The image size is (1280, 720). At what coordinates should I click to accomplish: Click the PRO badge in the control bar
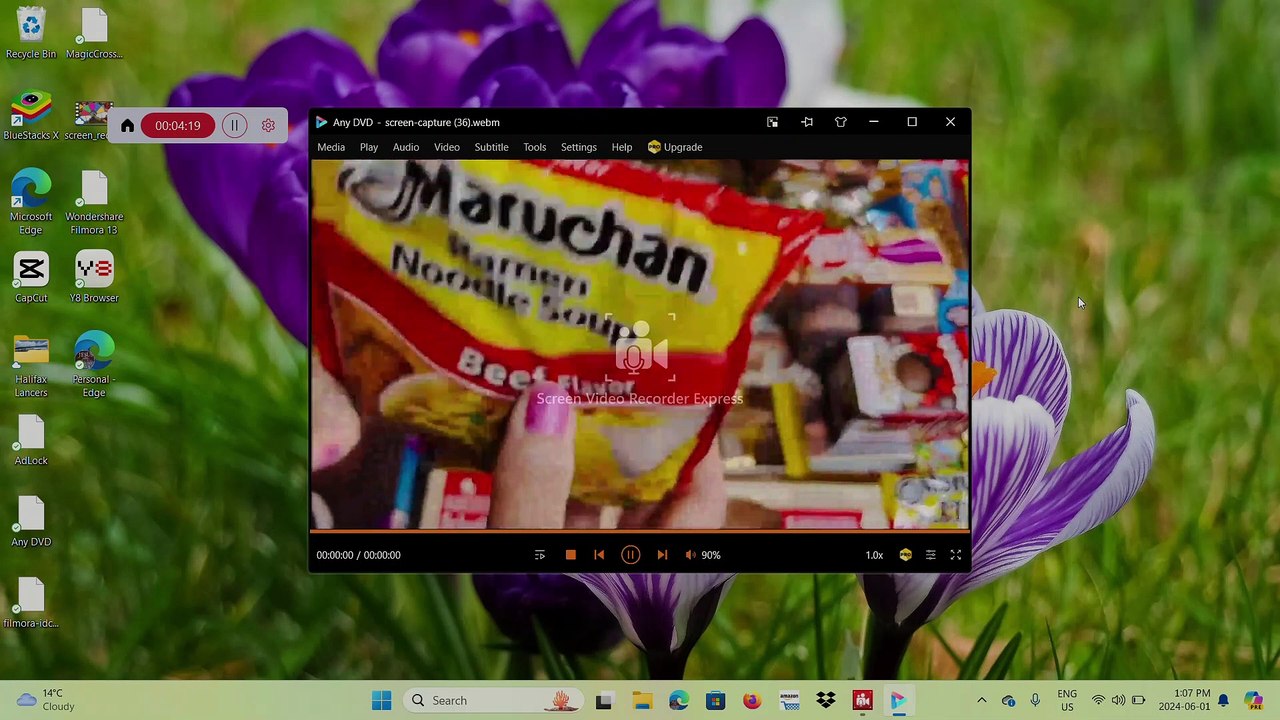[x=906, y=555]
